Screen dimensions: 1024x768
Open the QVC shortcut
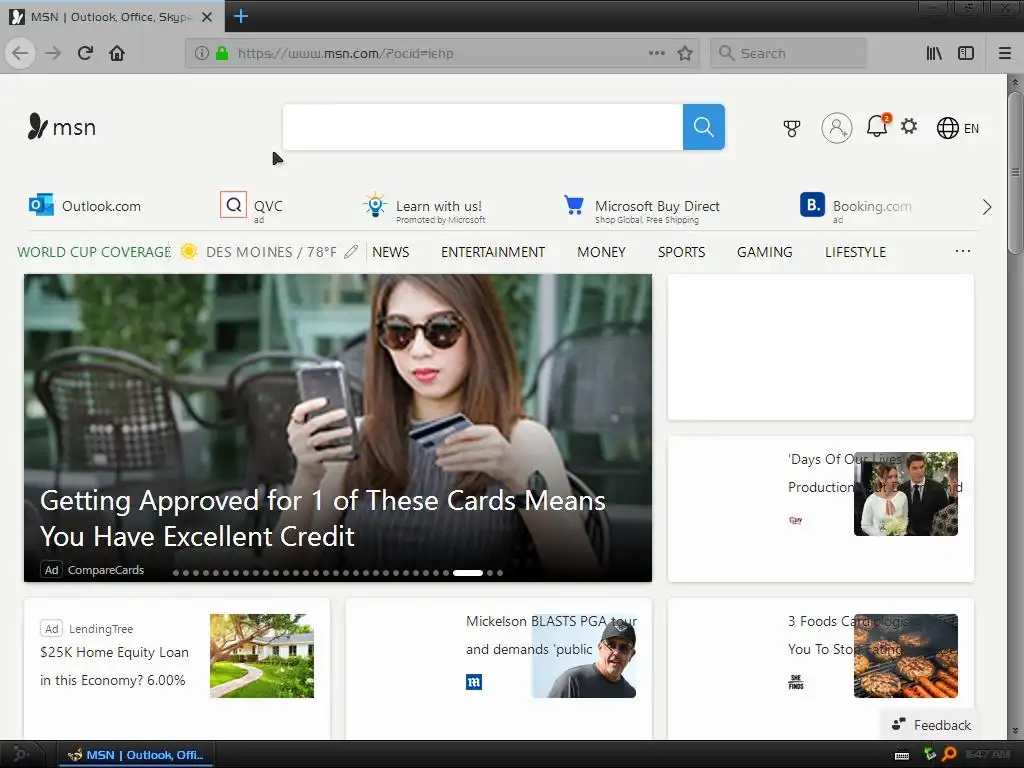(251, 207)
